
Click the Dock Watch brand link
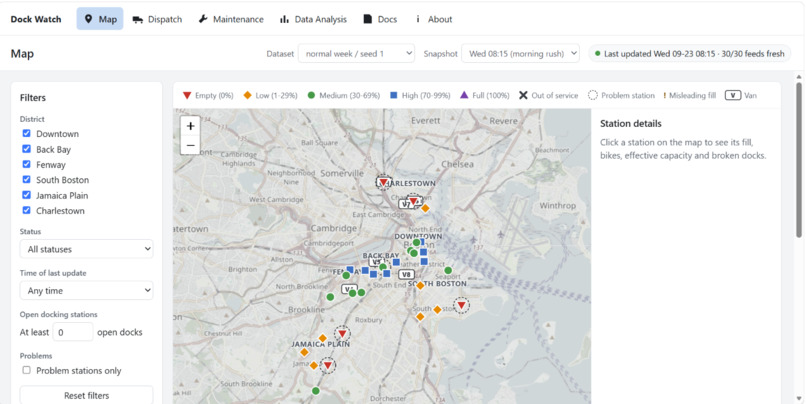pyautogui.click(x=36, y=19)
